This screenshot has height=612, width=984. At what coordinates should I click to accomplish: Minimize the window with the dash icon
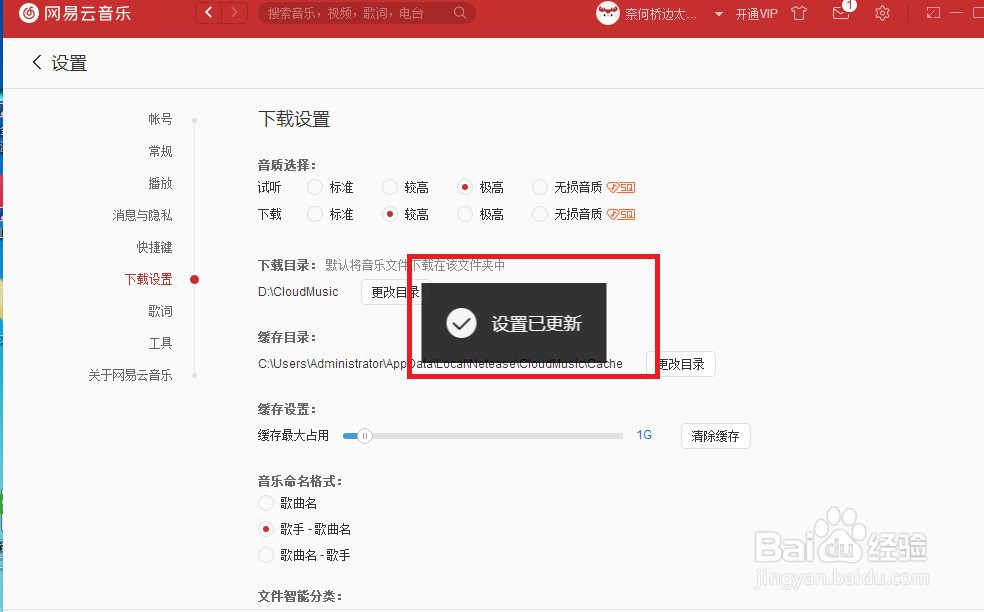pyautogui.click(x=956, y=13)
